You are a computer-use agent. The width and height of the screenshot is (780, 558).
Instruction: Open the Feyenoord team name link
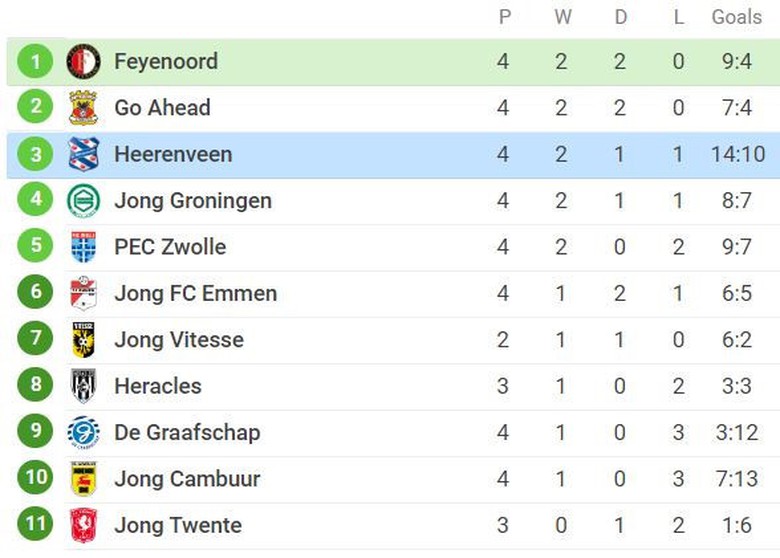(x=166, y=62)
